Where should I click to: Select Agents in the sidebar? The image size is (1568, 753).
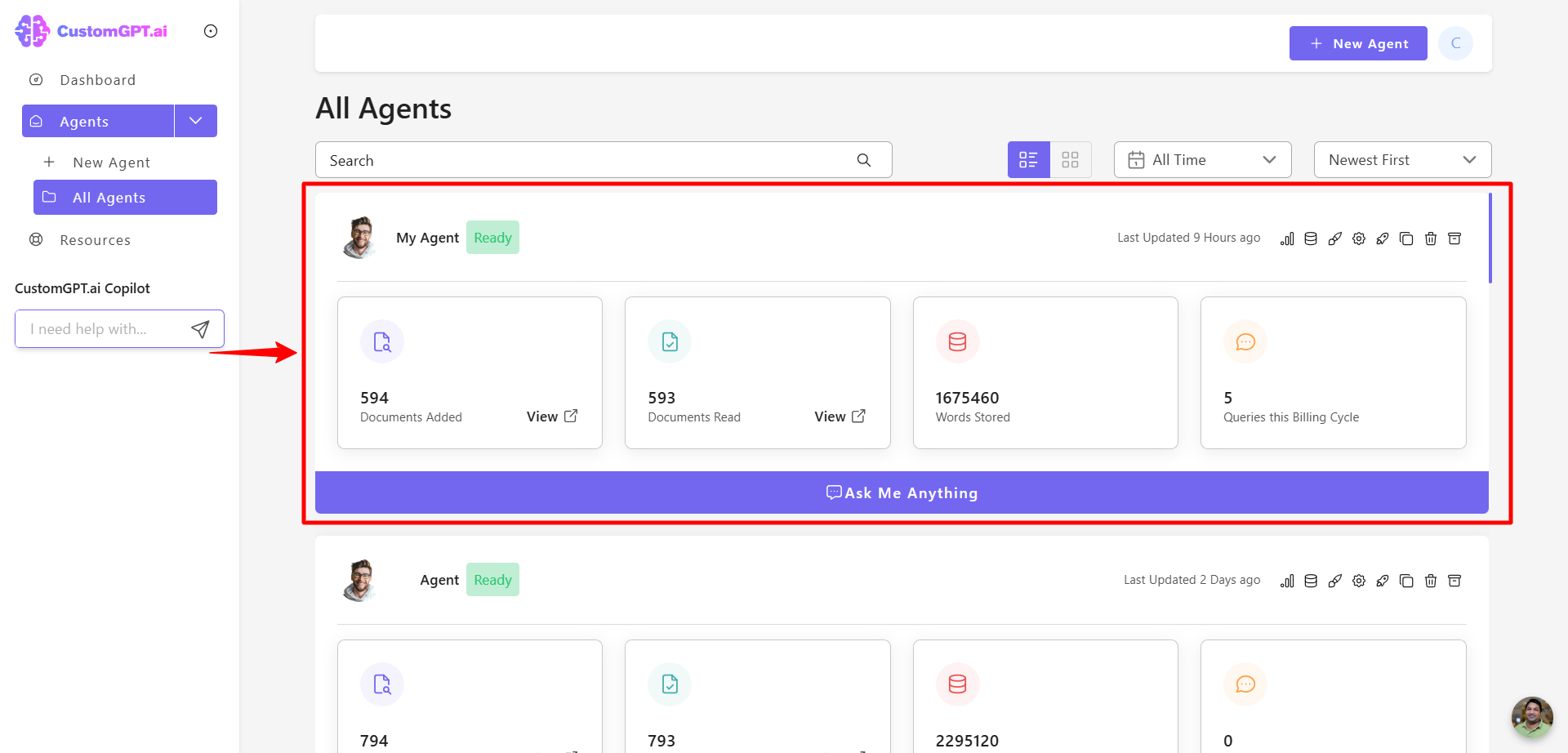(x=98, y=121)
